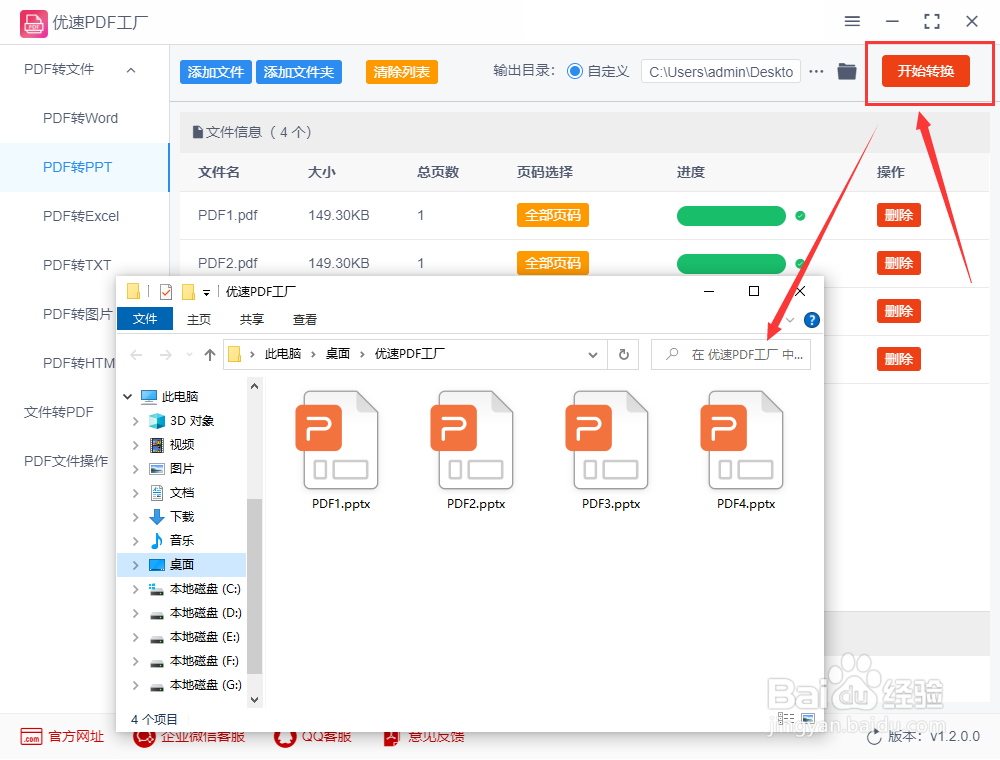The width and height of the screenshot is (1000, 760).
Task: Click navigation pane scroll down arrow
Action: [254, 699]
